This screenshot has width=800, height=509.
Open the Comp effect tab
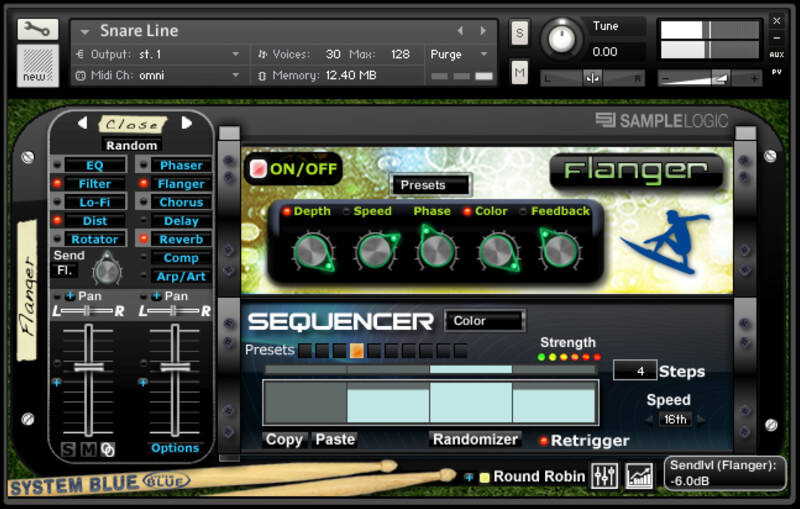(x=181, y=258)
